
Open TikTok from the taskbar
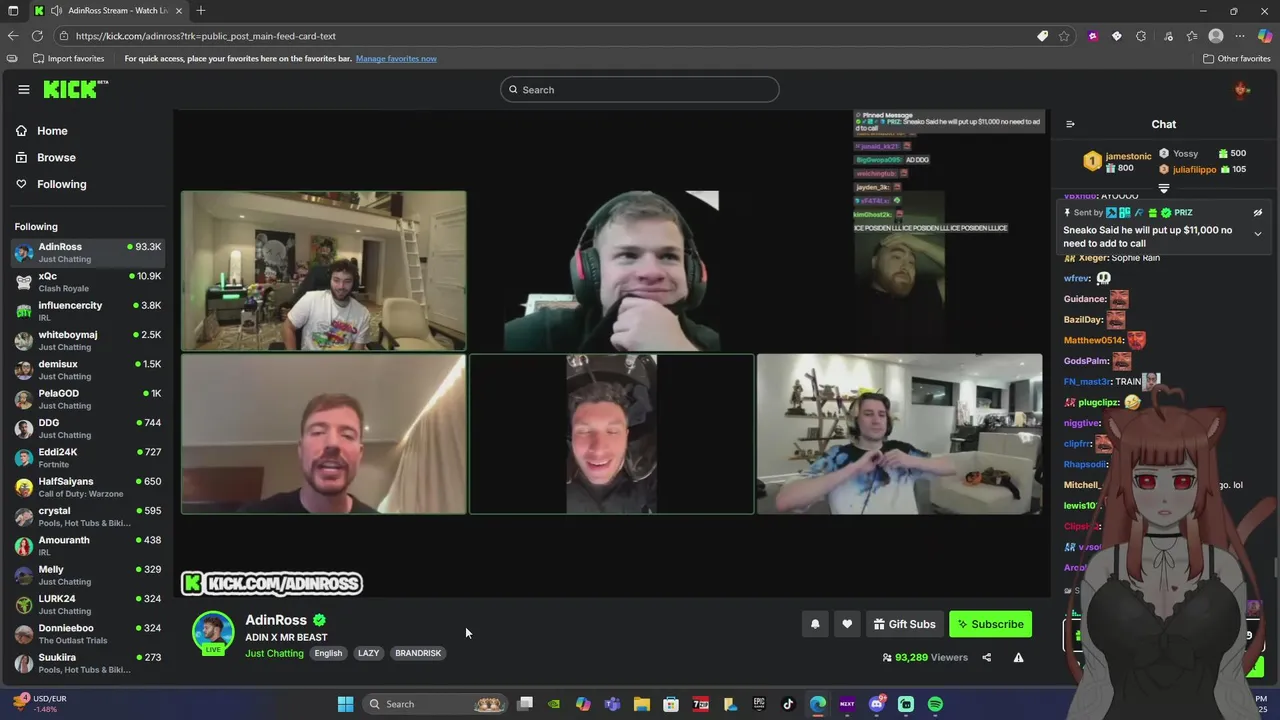click(x=788, y=704)
